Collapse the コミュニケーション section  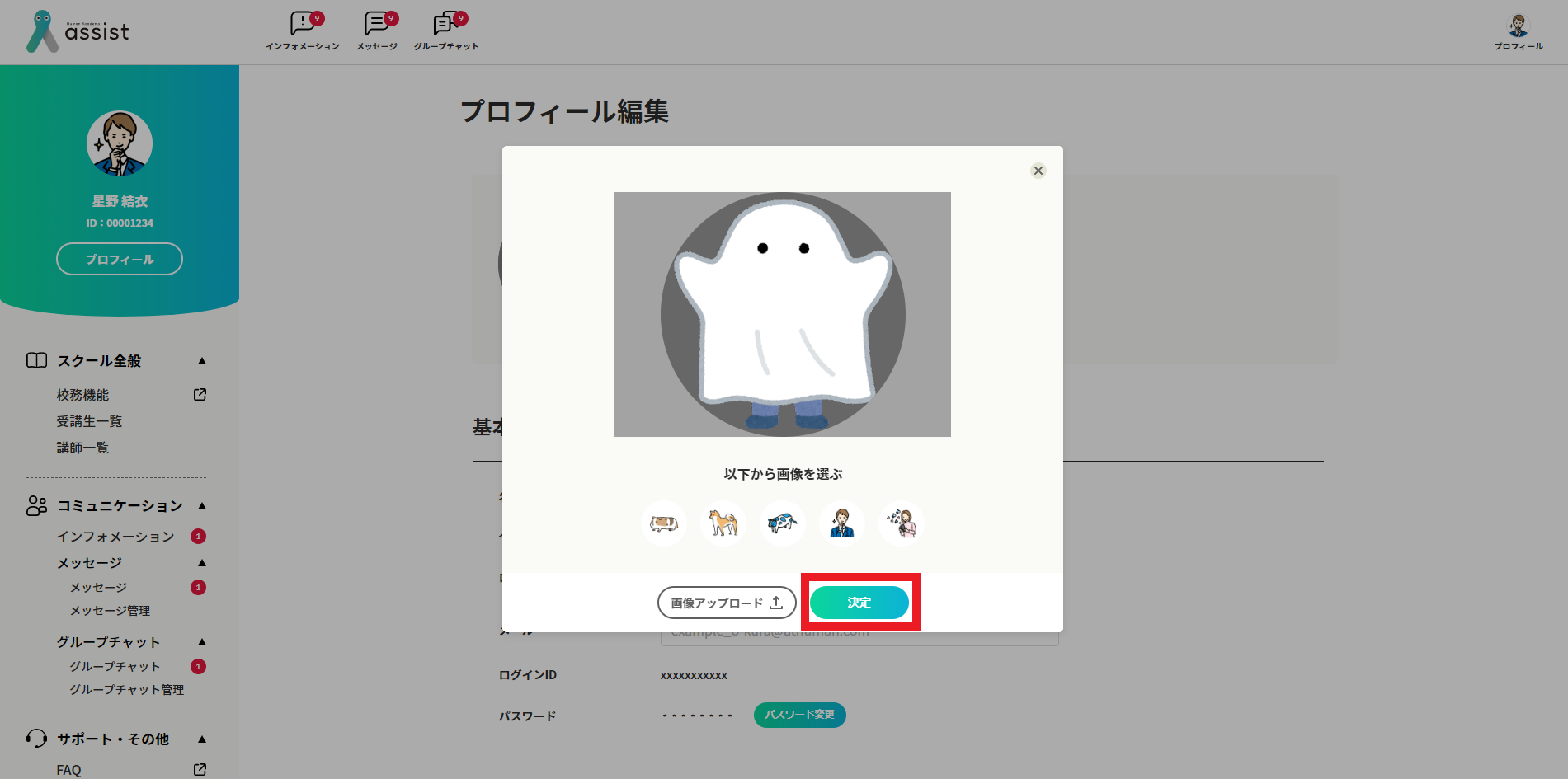coord(202,506)
